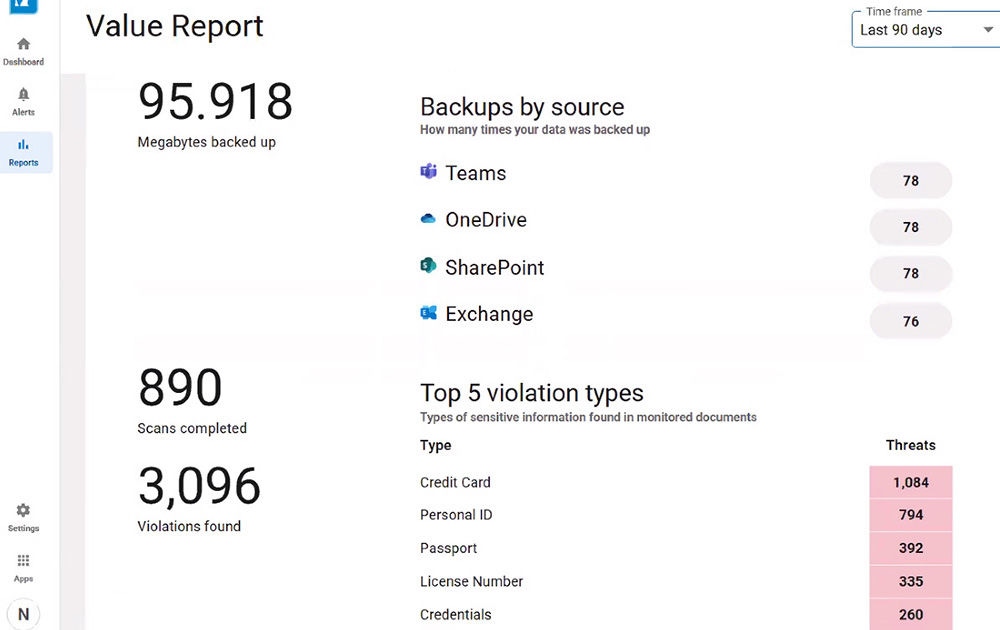Click the Threats column header
Viewport: 1000px width, 630px height.
coord(911,445)
